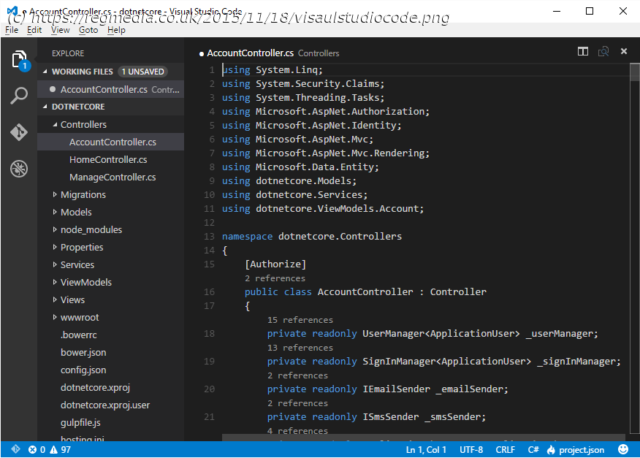Open the Debug view icon

tap(19, 168)
